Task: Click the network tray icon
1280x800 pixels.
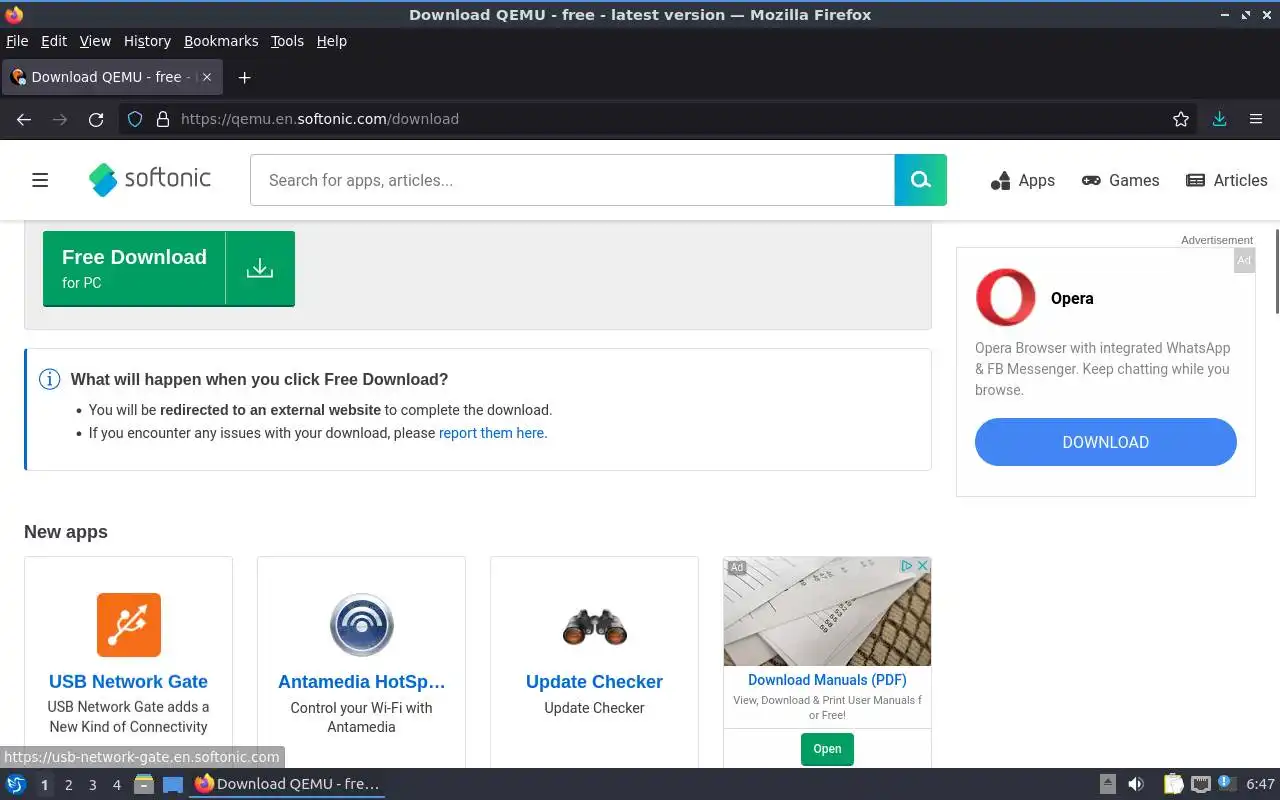Action: pos(1201,784)
